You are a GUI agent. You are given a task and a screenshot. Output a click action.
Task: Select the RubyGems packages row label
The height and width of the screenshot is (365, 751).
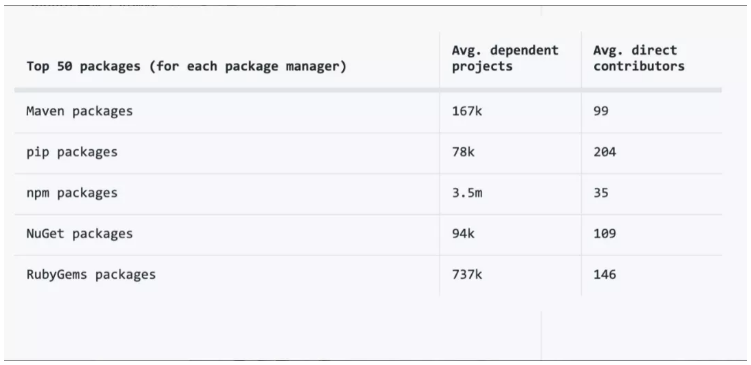pyautogui.click(x=91, y=274)
